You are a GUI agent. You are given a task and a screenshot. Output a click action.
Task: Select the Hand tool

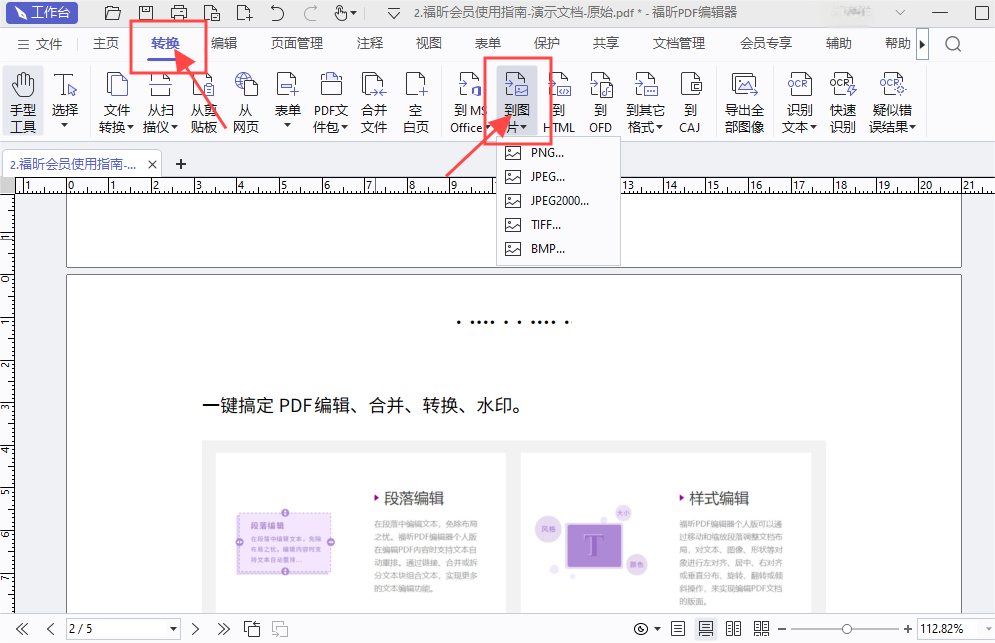[x=22, y=101]
